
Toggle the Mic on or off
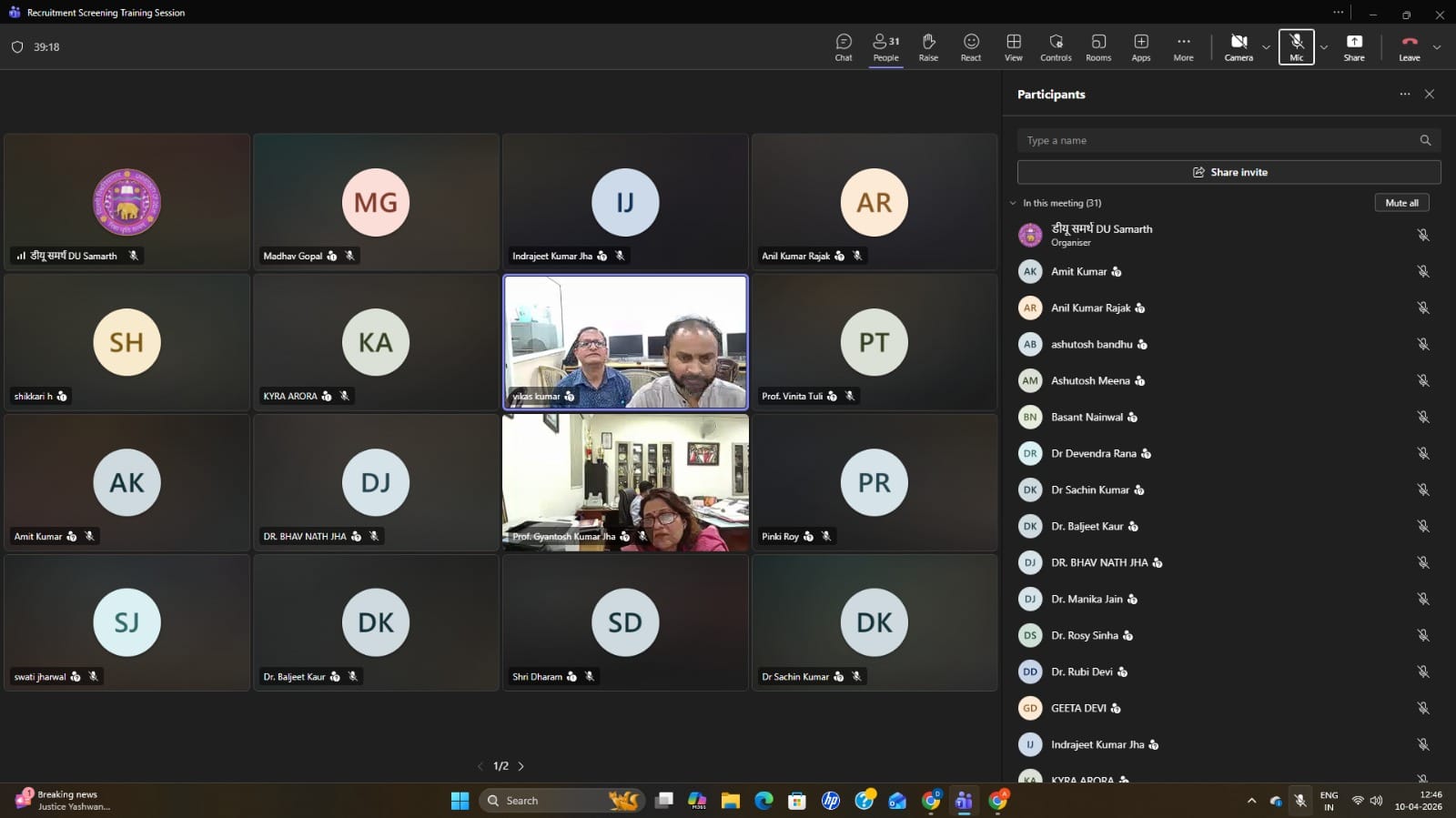pyautogui.click(x=1296, y=47)
